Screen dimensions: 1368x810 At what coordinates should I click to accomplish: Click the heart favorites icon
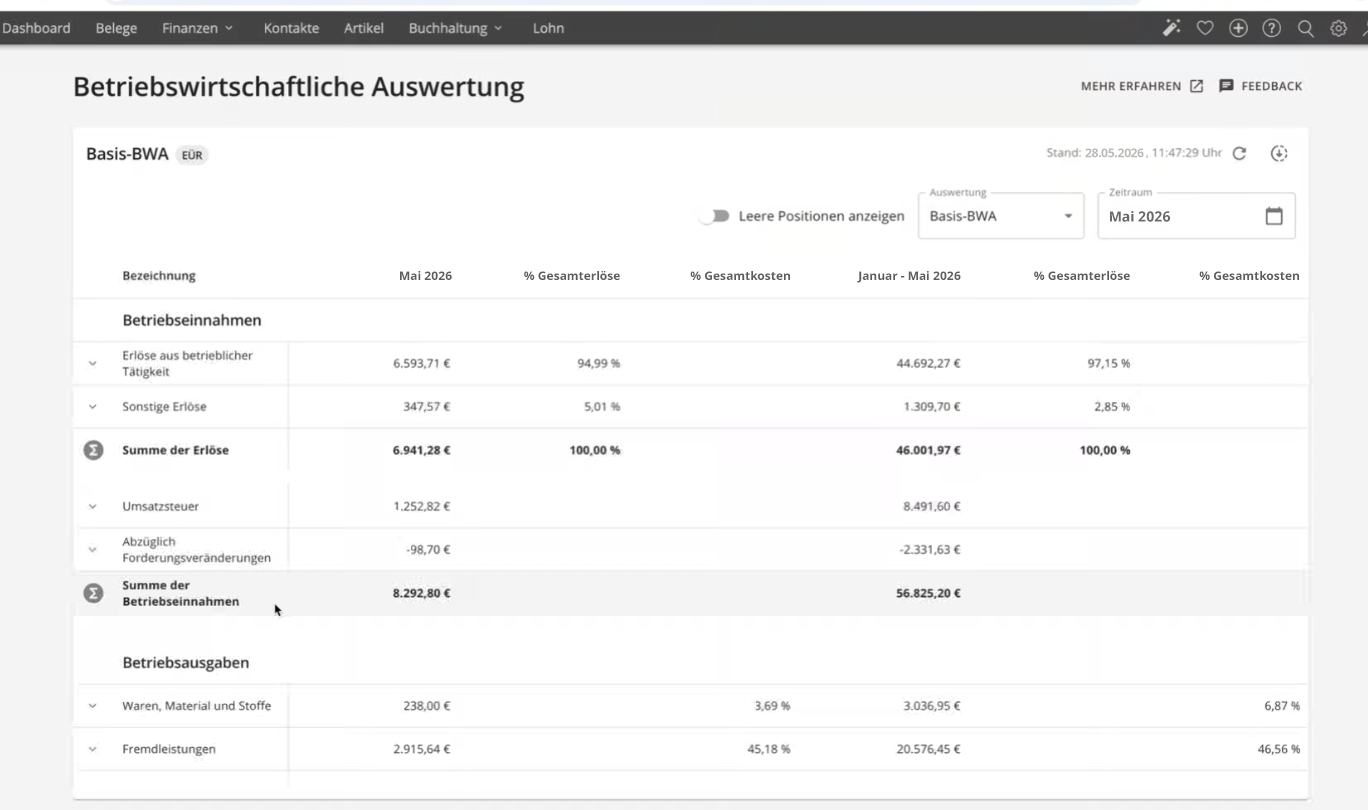pos(1205,28)
